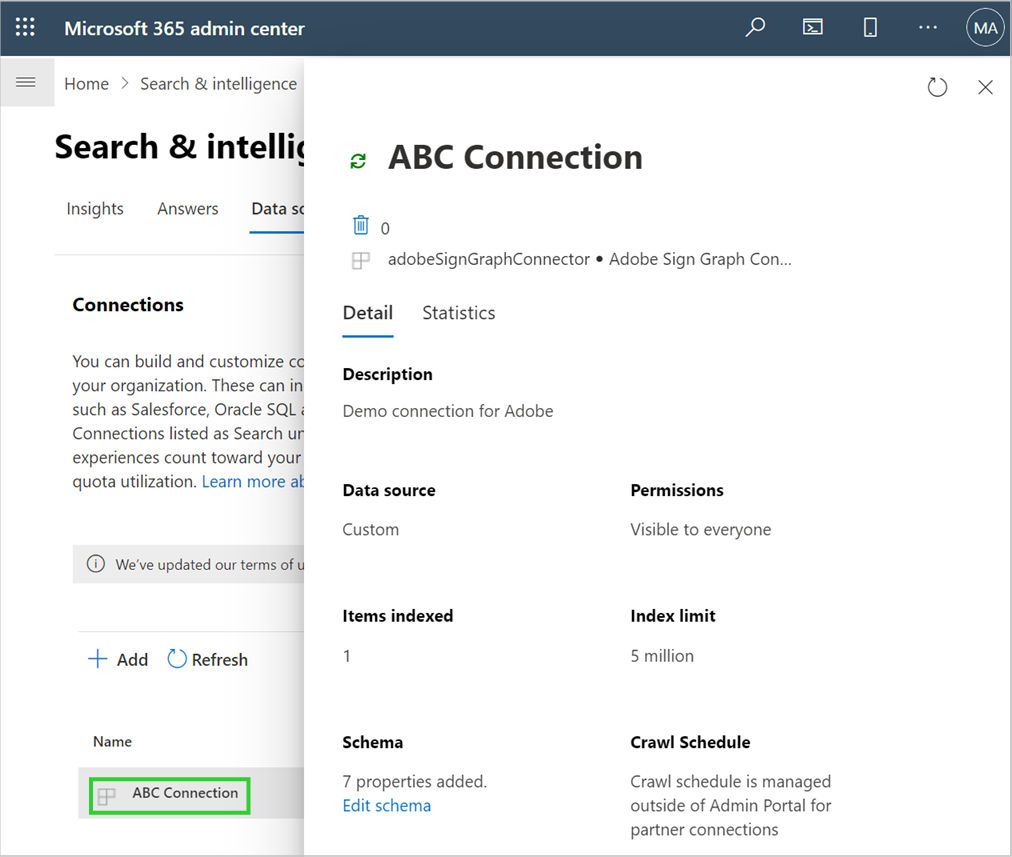Open the MA account avatar

tap(985, 28)
